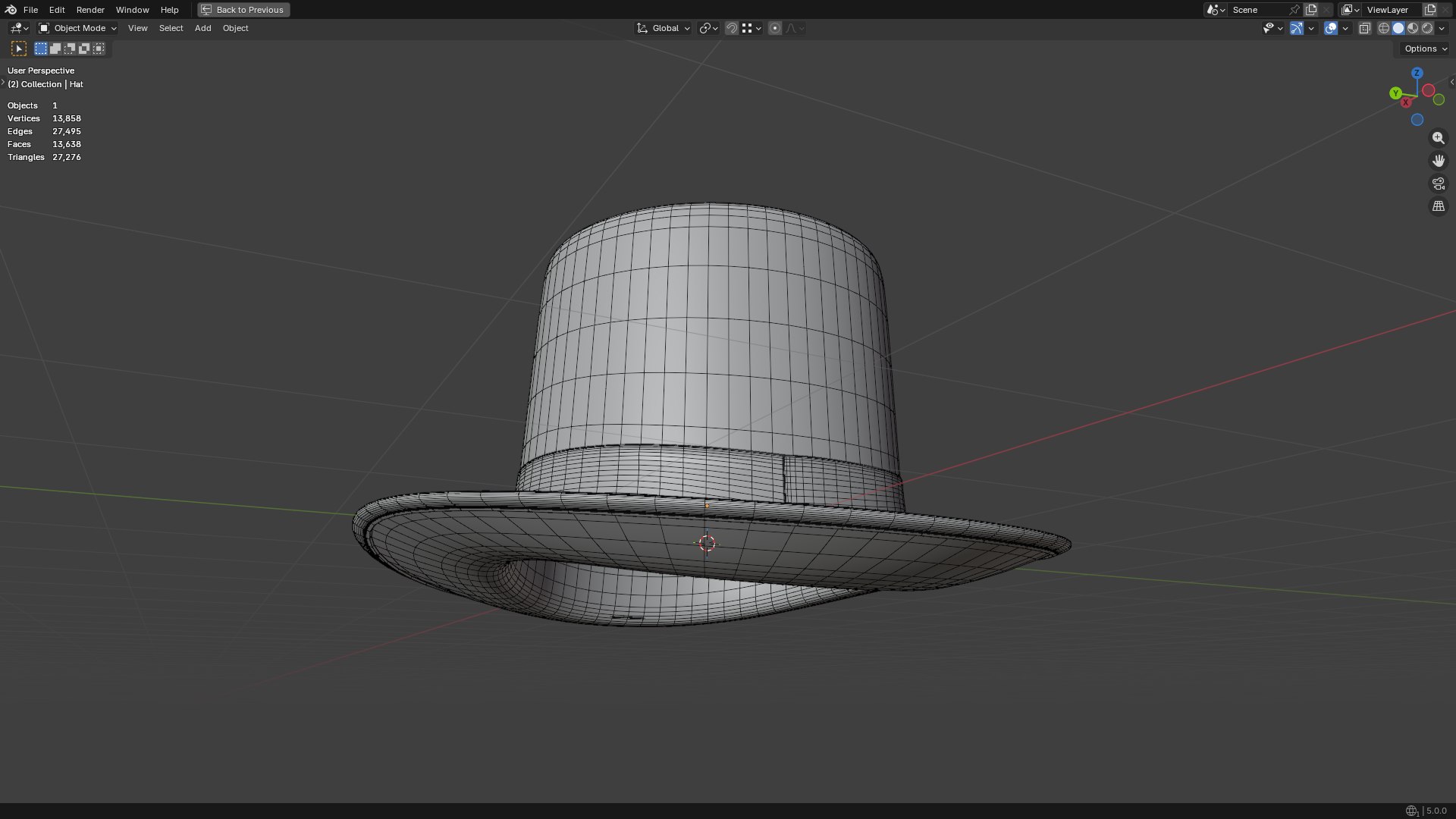Click the Scene name field
Image resolution: width=1456 pixels, height=819 pixels.
[1257, 10]
